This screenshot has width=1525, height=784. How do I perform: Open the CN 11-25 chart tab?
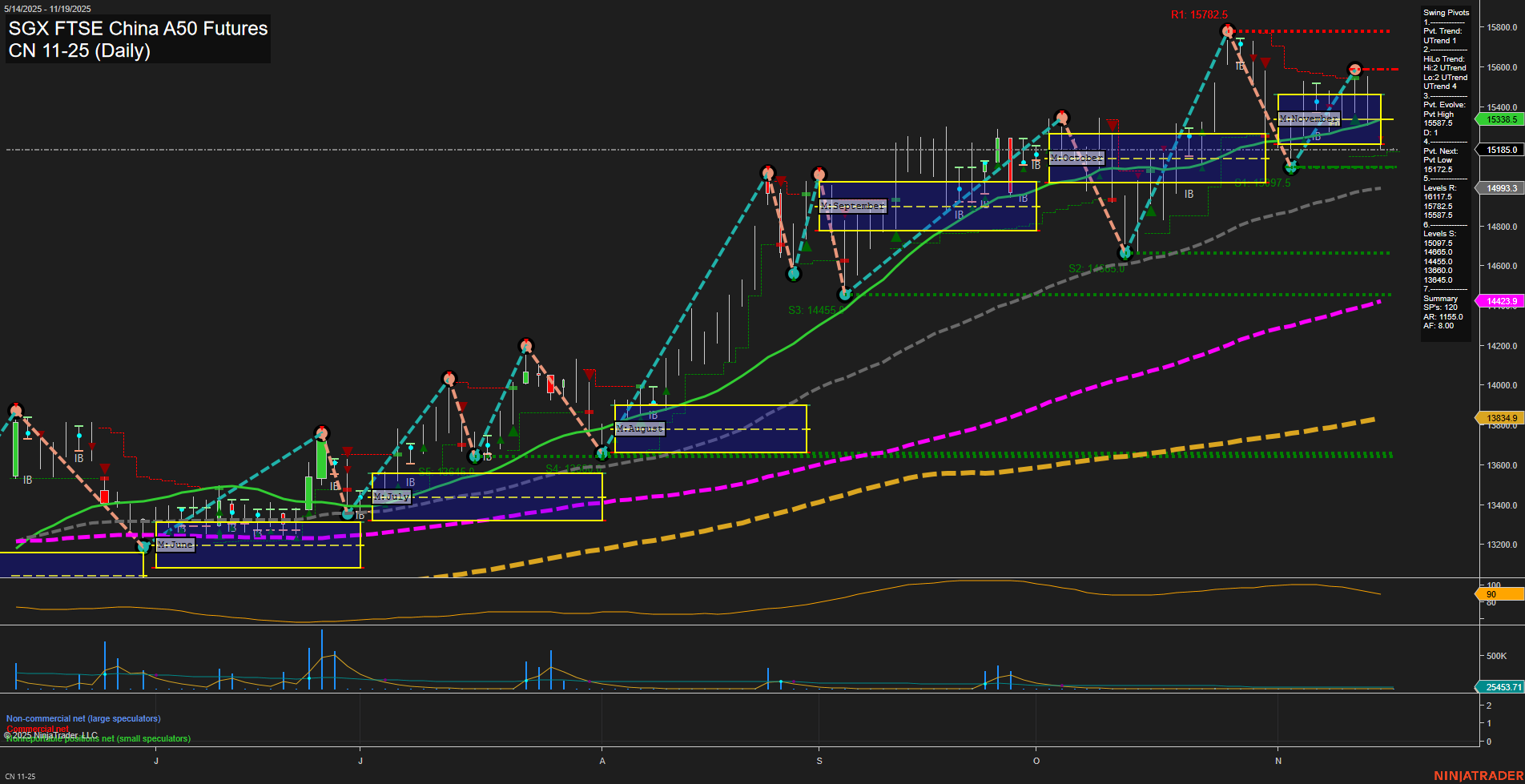click(20, 776)
